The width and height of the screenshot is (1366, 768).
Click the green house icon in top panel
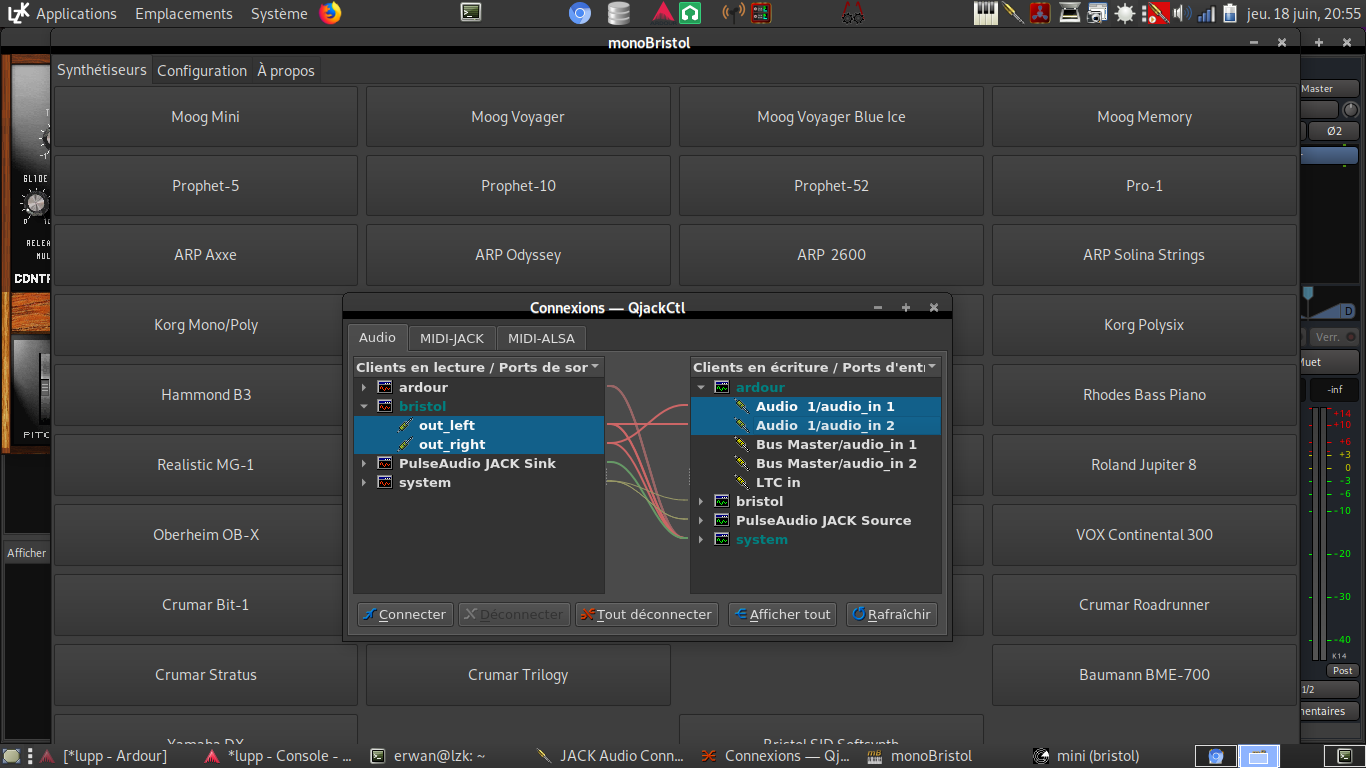(x=690, y=13)
